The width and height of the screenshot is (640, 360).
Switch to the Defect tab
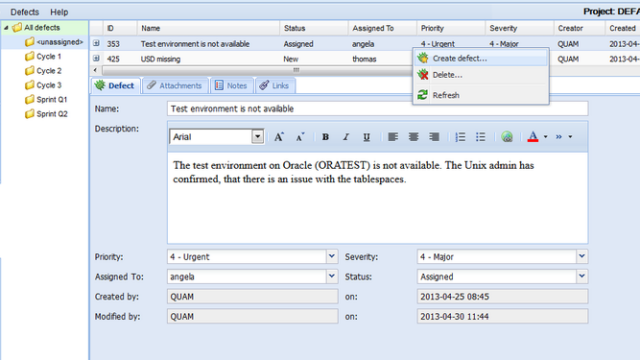coord(115,85)
